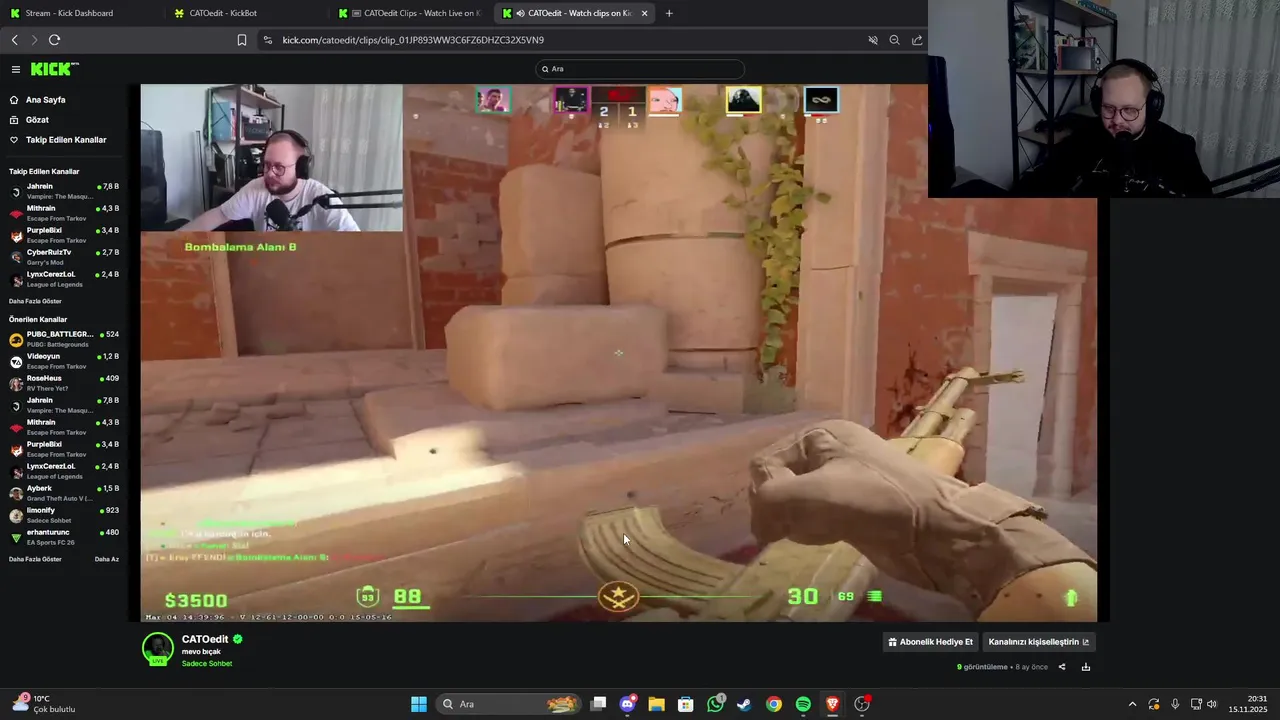
Task: Click Kanalınızı kişiselleştirin button
Action: tap(1038, 642)
